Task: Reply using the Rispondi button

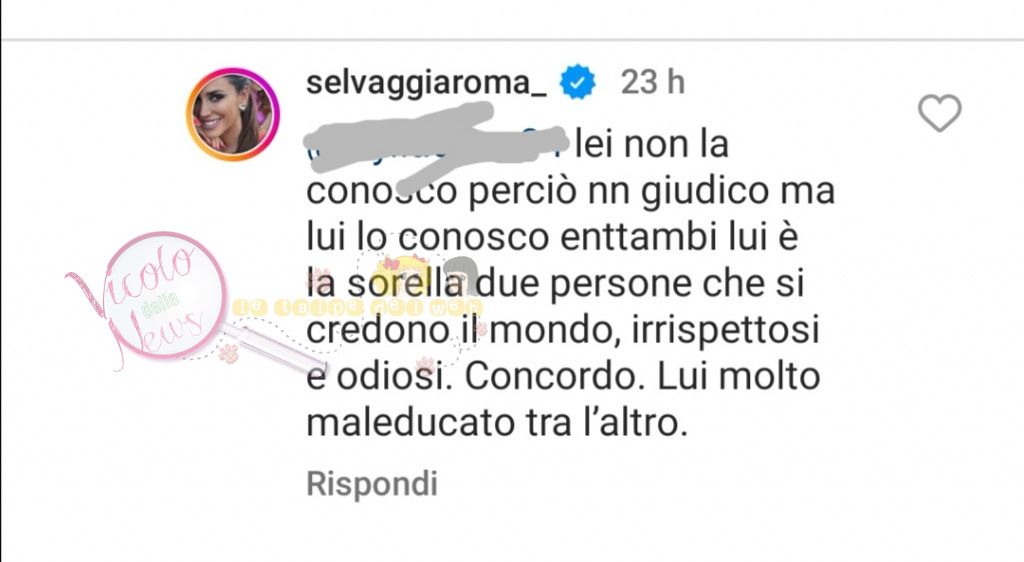Action: point(372,484)
